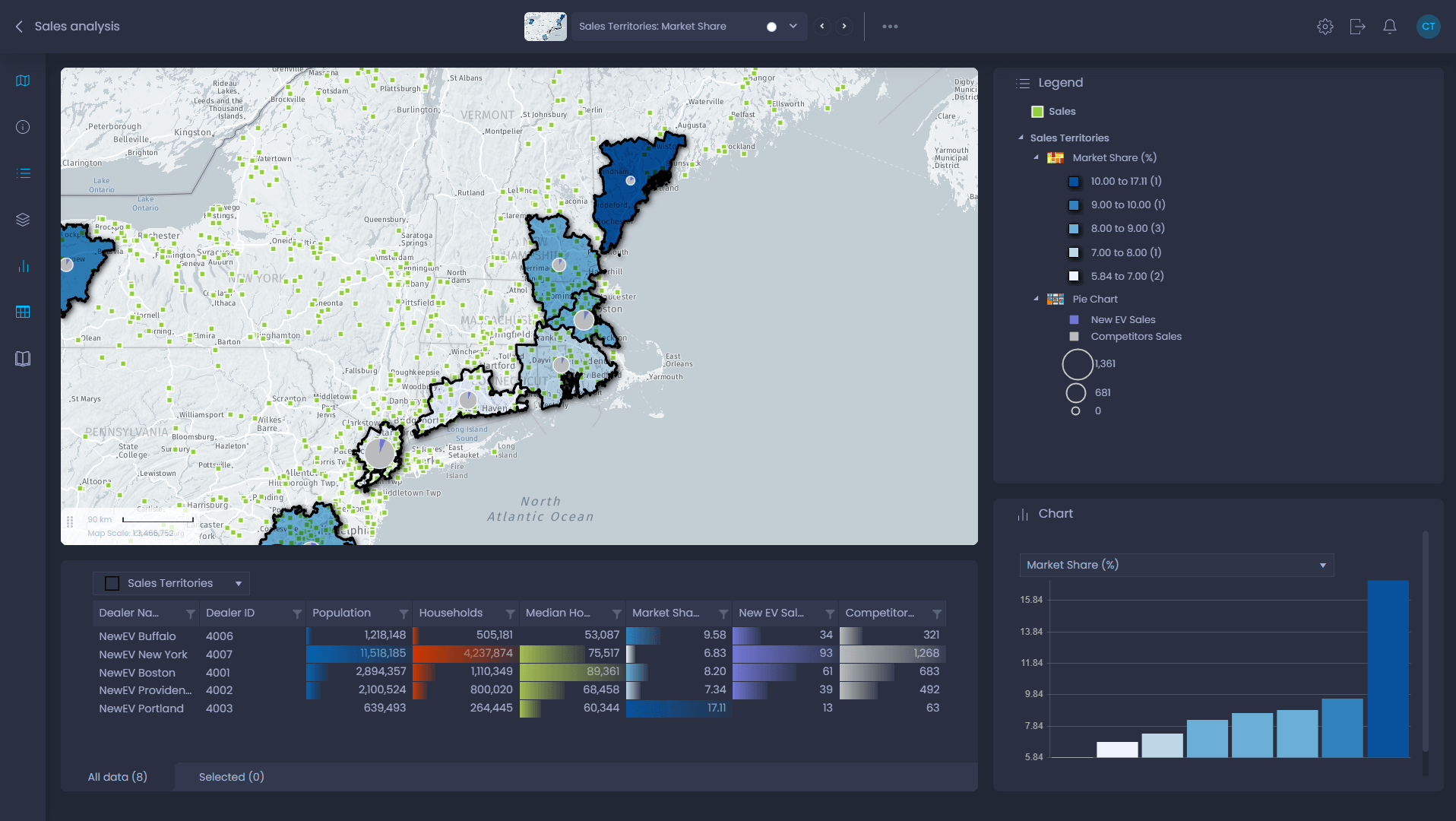Open the Market Share (%) chart dropdown
Image resolution: width=1456 pixels, height=821 pixels.
point(1176,565)
